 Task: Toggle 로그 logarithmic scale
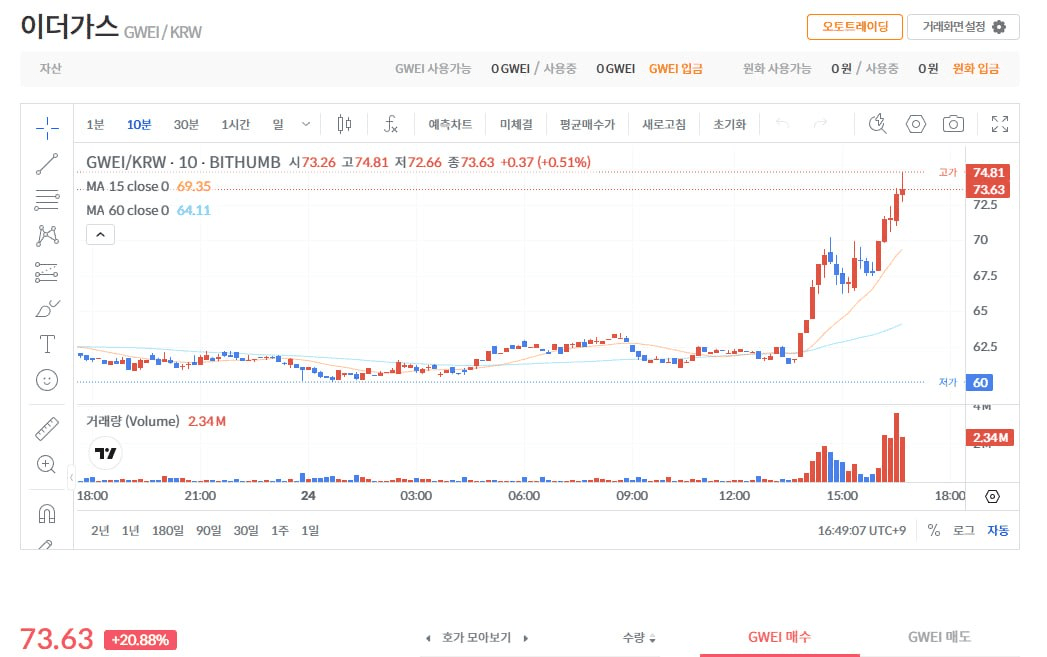coord(963,530)
